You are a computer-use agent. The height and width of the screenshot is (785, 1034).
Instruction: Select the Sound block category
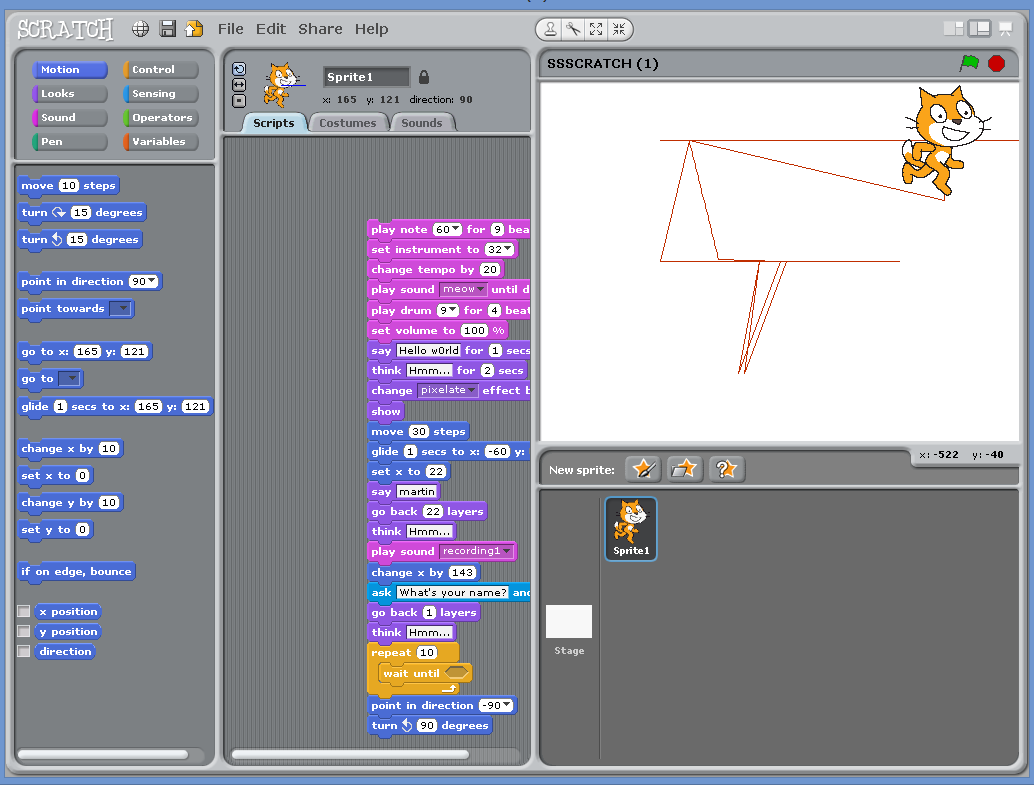coord(69,117)
